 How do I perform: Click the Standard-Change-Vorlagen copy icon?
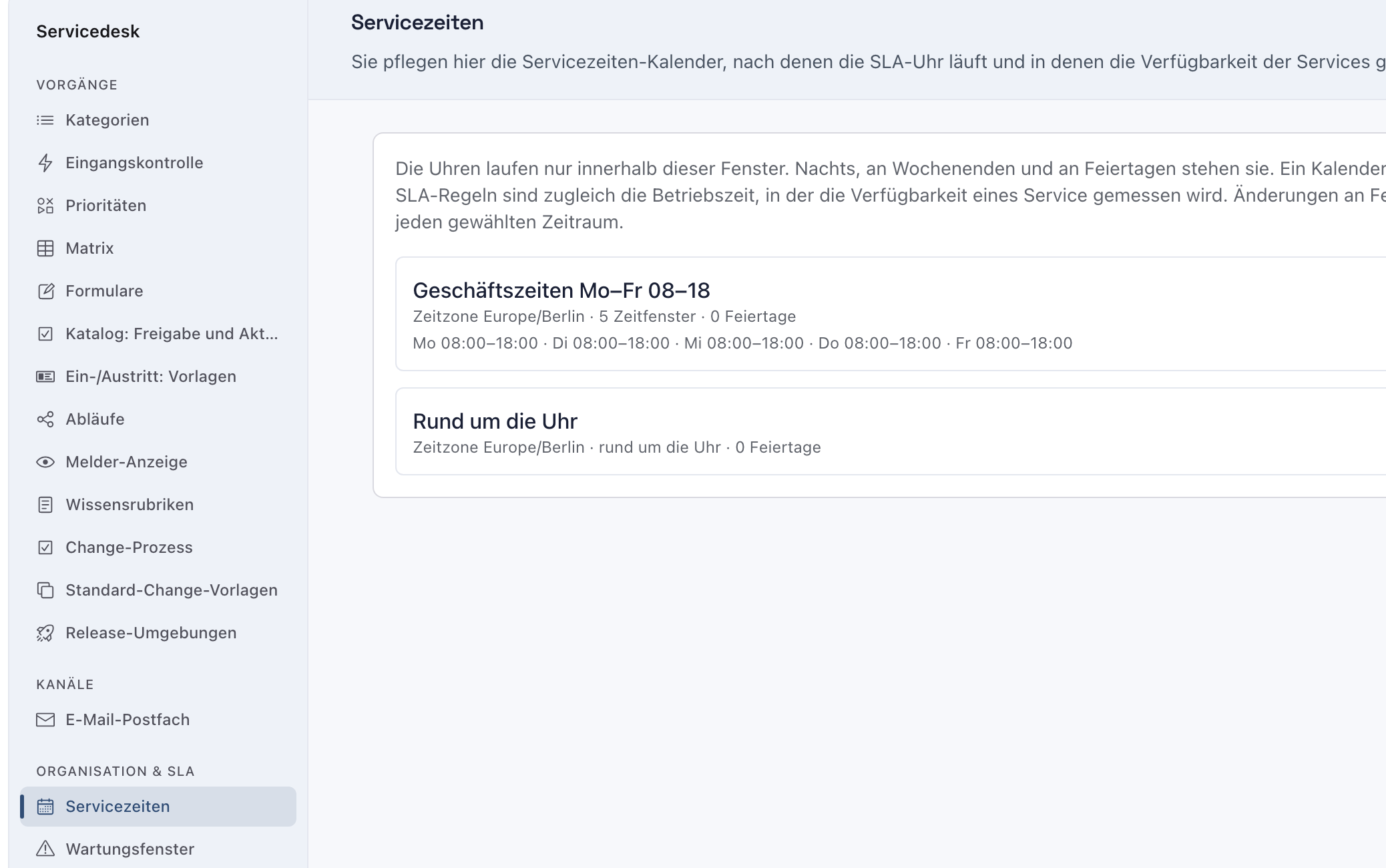coord(45,590)
